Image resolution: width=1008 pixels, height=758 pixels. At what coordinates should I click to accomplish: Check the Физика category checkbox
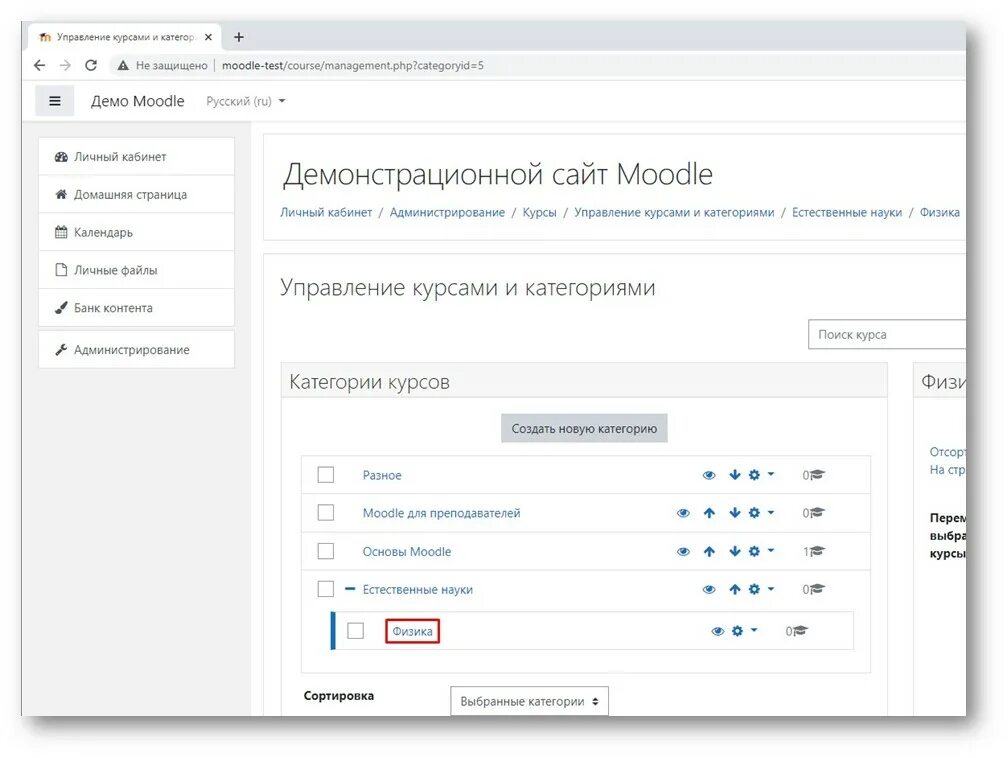(356, 631)
